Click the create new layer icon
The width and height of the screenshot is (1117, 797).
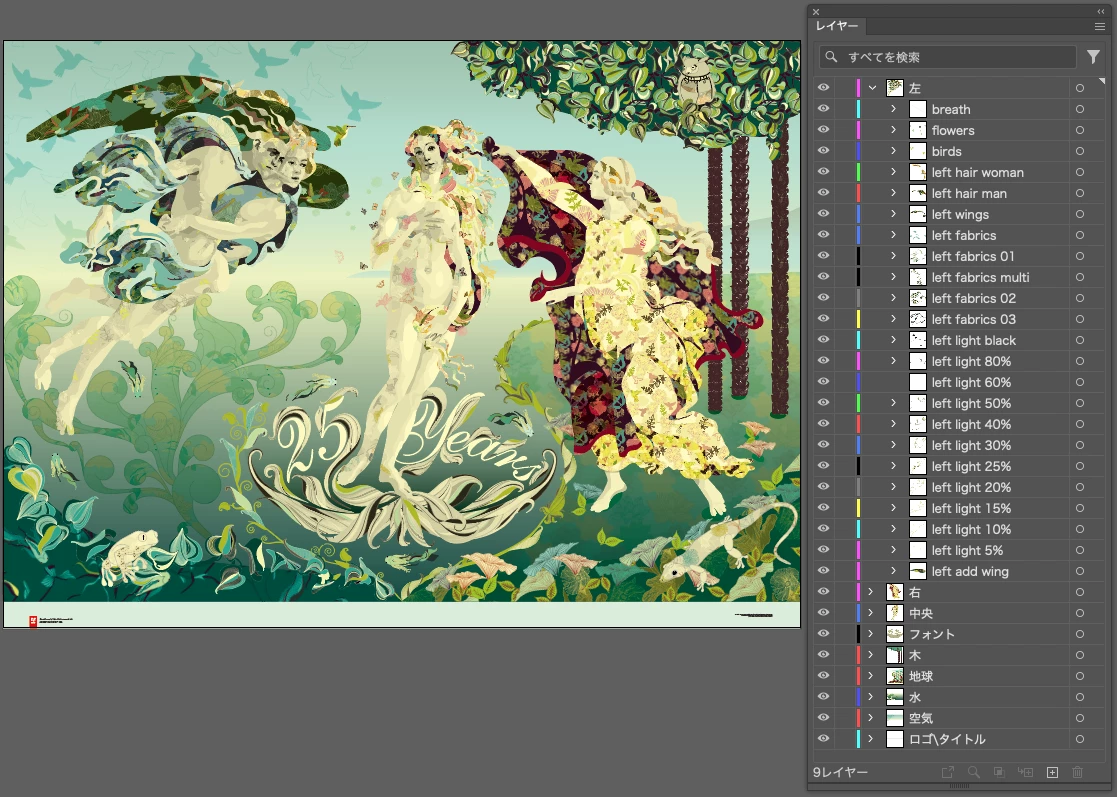point(1052,772)
